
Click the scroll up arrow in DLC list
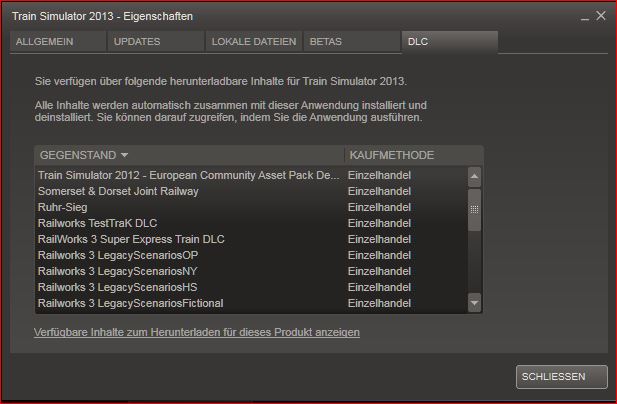coord(474,177)
